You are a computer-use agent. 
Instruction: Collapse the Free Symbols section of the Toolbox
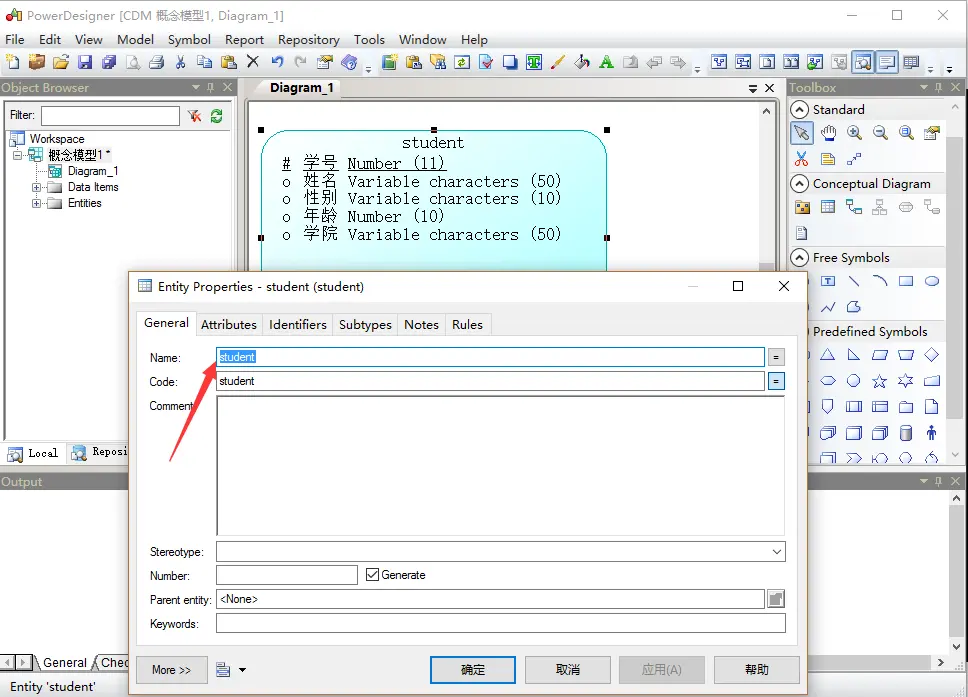point(798,257)
